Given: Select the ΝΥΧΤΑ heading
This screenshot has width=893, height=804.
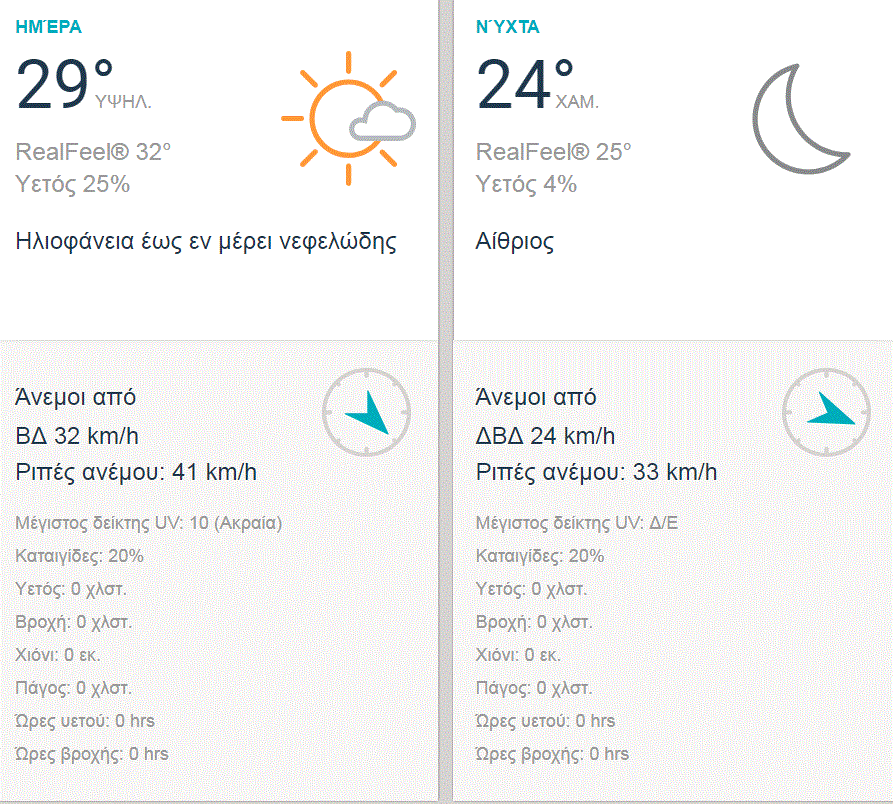Looking at the screenshot, I should click(x=507, y=27).
